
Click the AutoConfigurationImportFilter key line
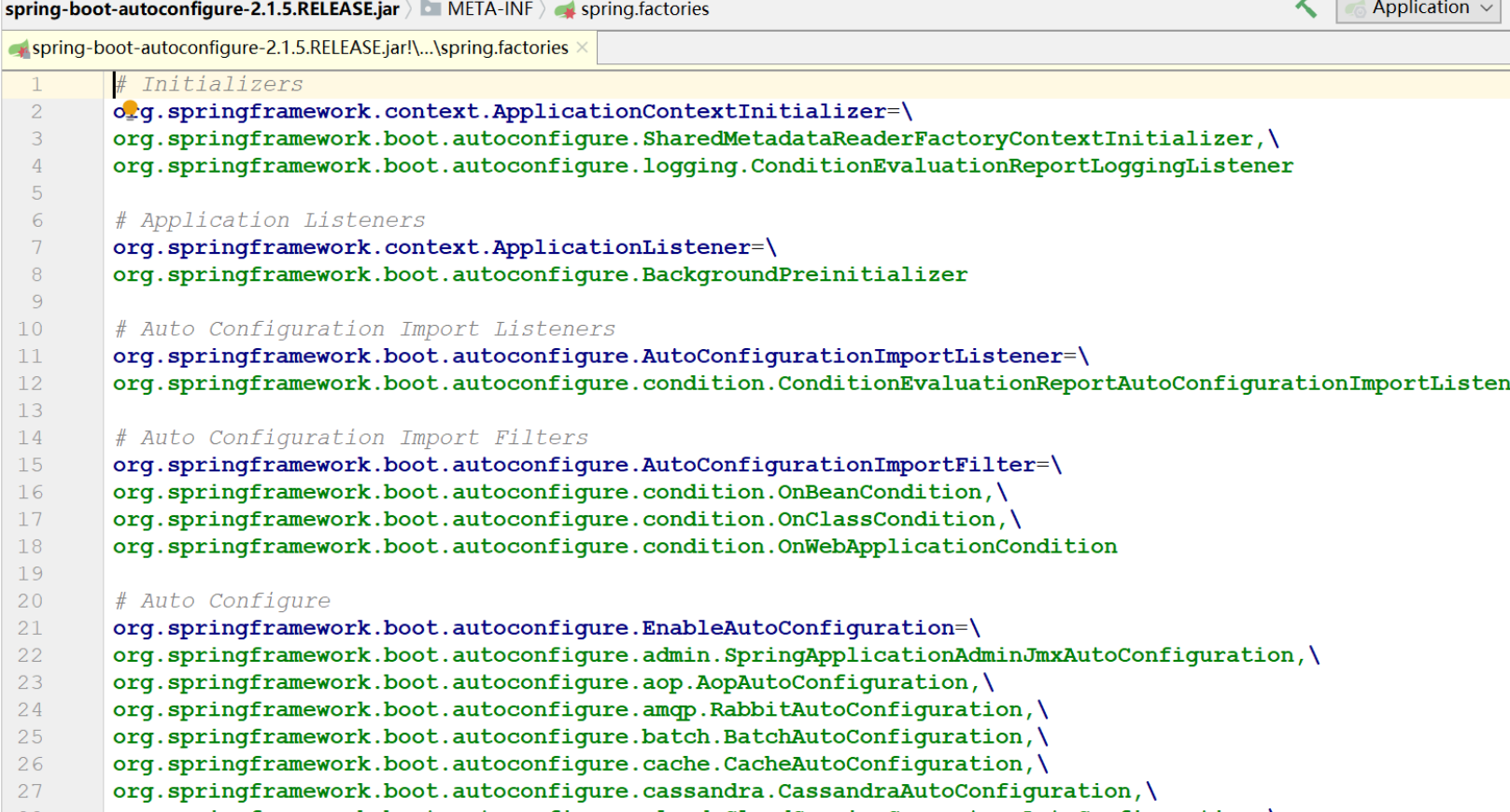587,465
